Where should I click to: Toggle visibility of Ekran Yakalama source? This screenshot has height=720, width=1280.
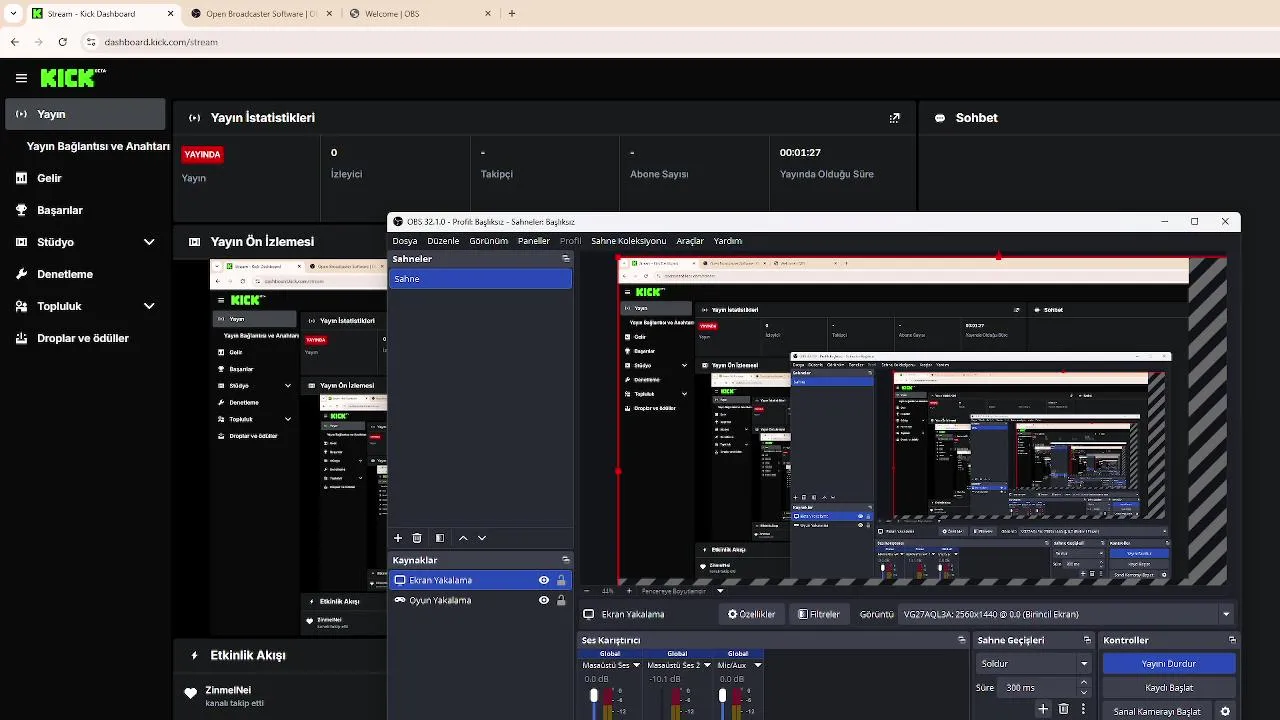(544, 580)
